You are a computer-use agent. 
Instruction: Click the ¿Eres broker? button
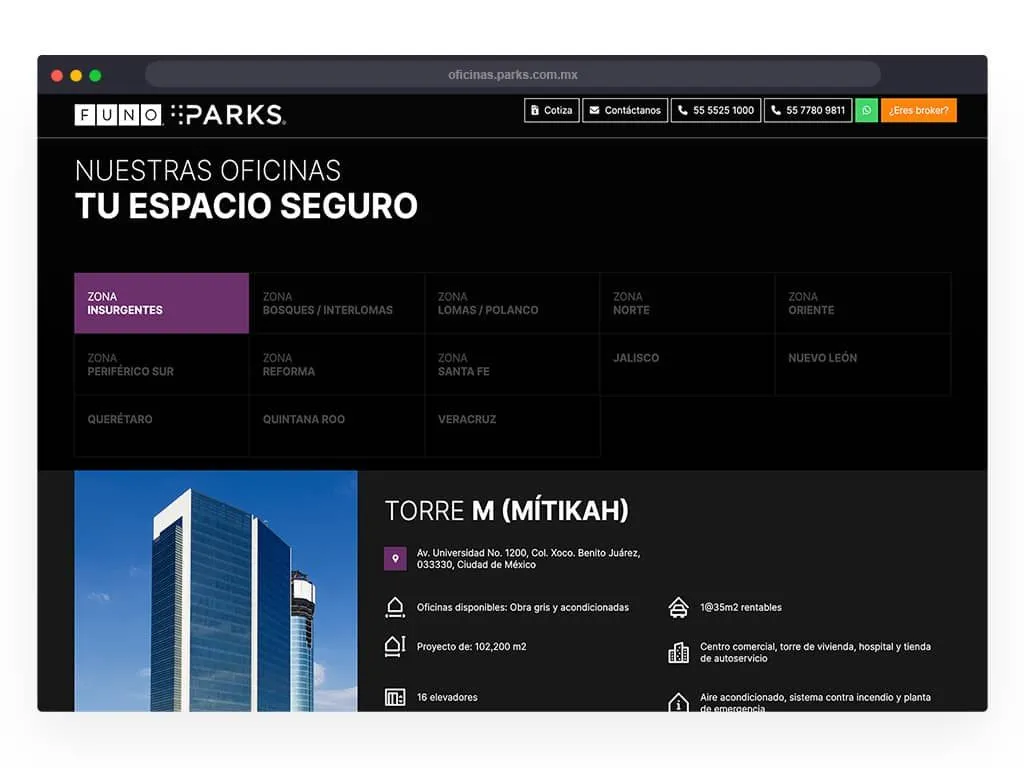click(918, 110)
